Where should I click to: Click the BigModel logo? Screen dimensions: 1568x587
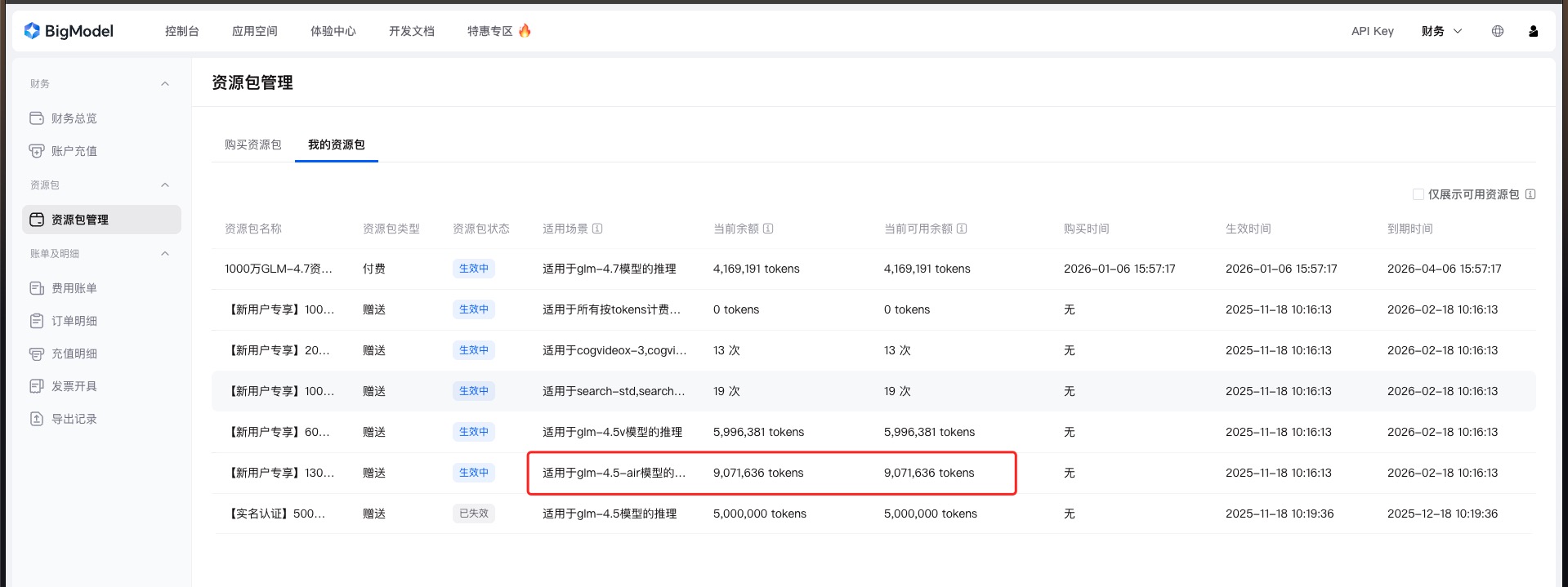tap(69, 31)
